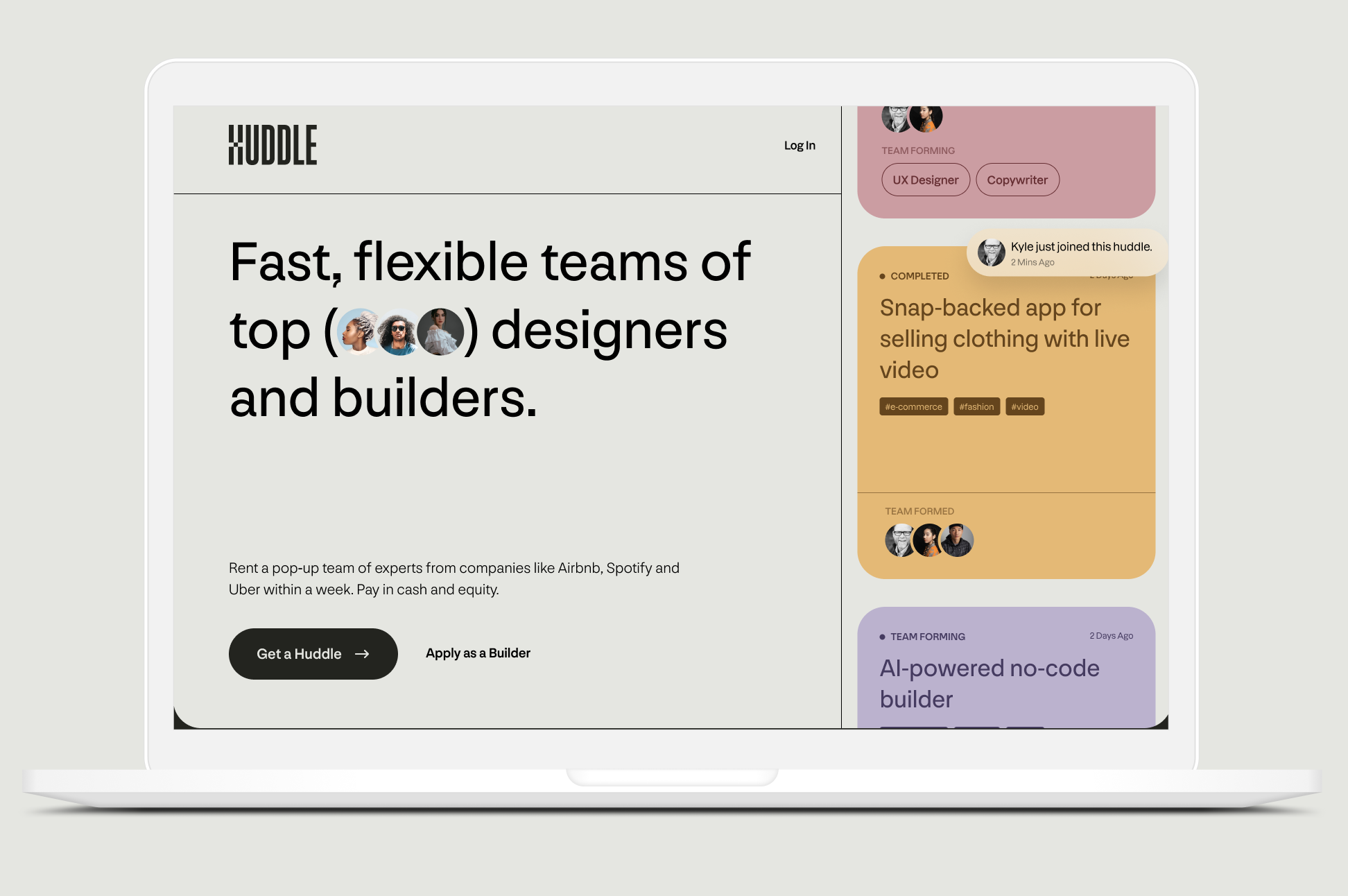
Task: Click the last avatar under Team Formed
Action: coord(957,540)
